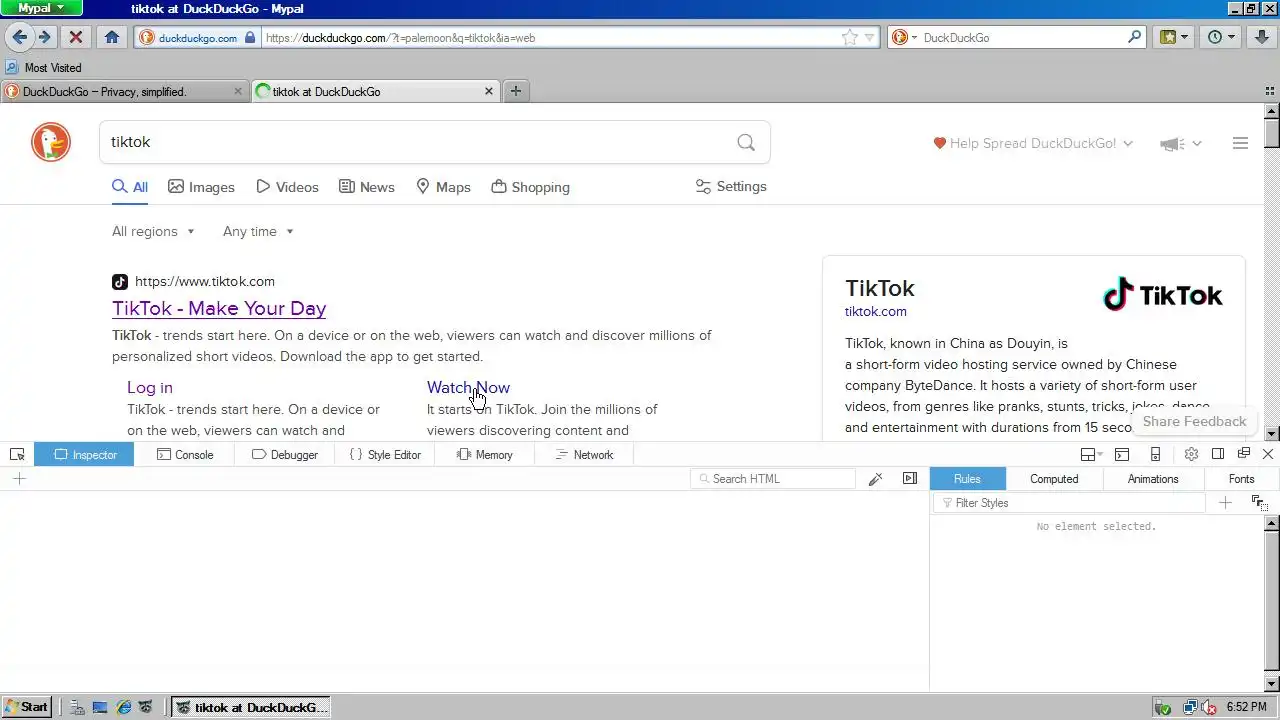Open the Style Editor tab

(x=385, y=454)
